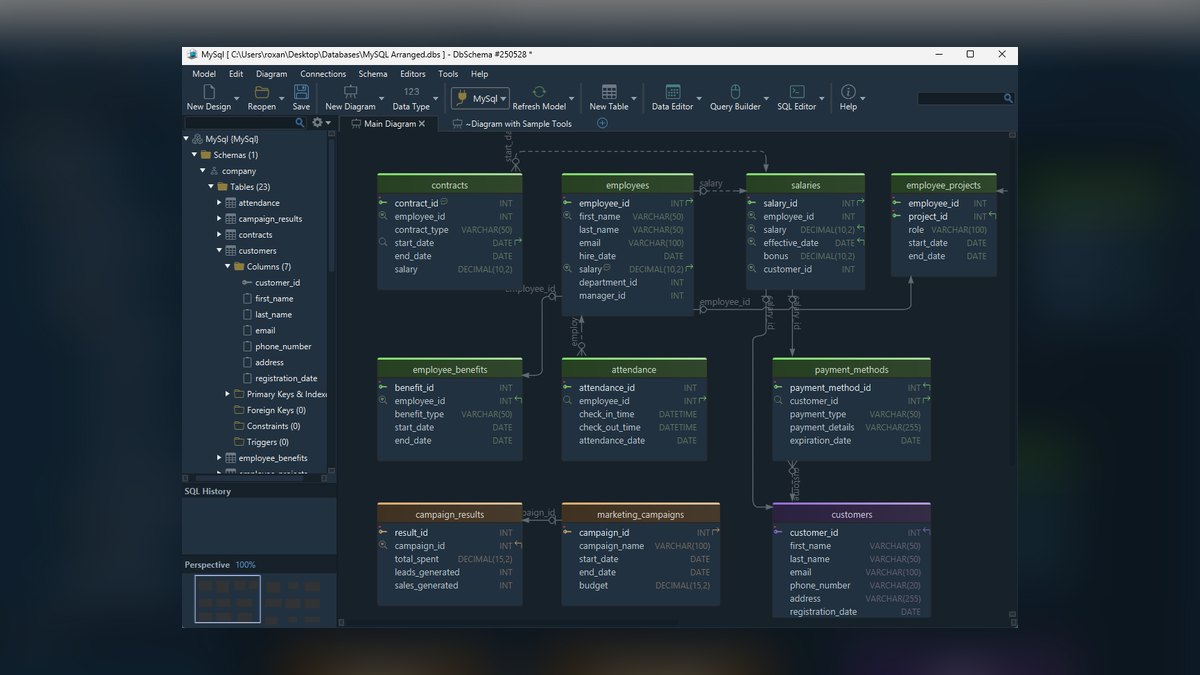The height and width of the screenshot is (675, 1200).
Task: Select phone_number in the tree
Action: point(283,347)
